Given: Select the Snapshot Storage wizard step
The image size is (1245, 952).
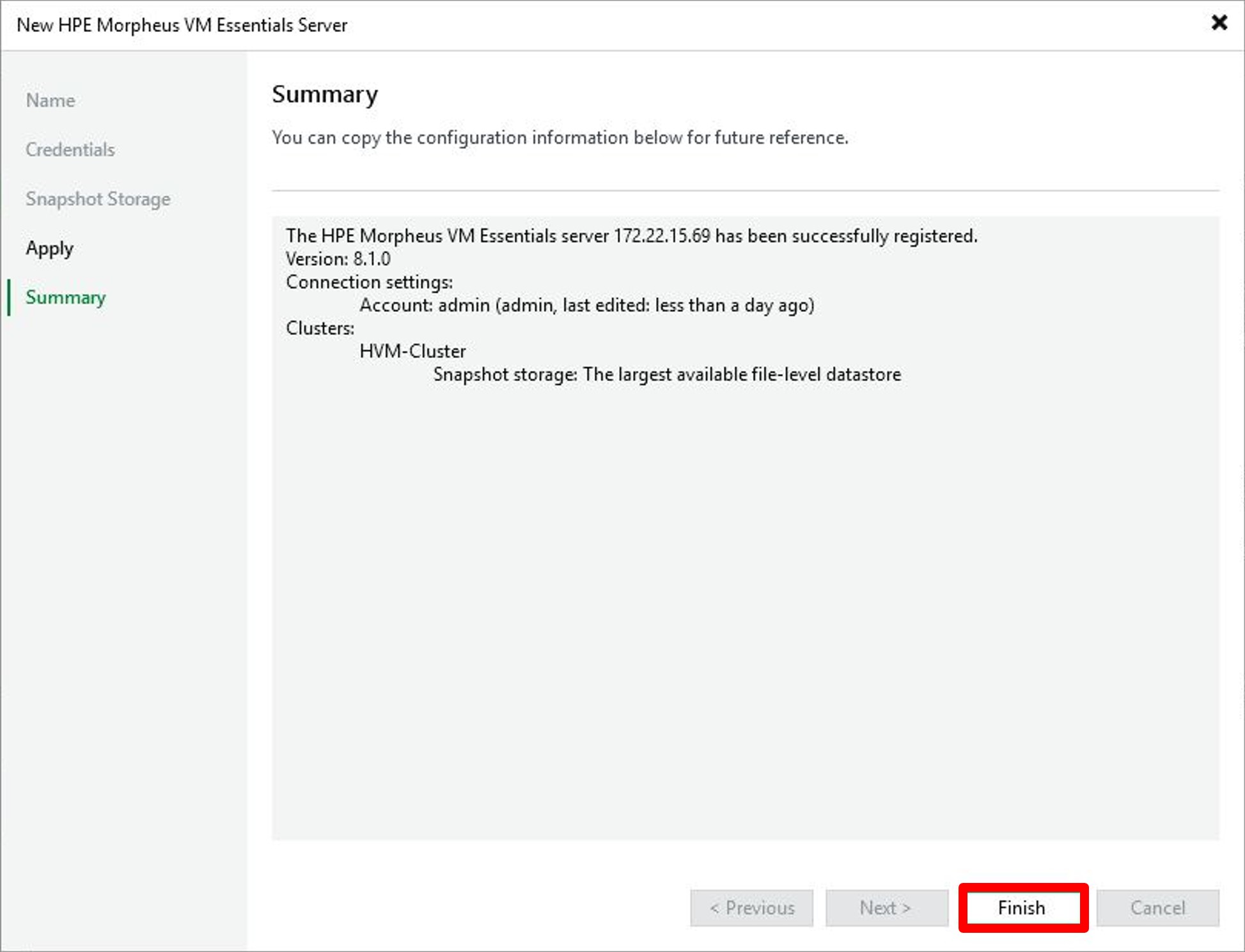Looking at the screenshot, I should click(x=98, y=199).
